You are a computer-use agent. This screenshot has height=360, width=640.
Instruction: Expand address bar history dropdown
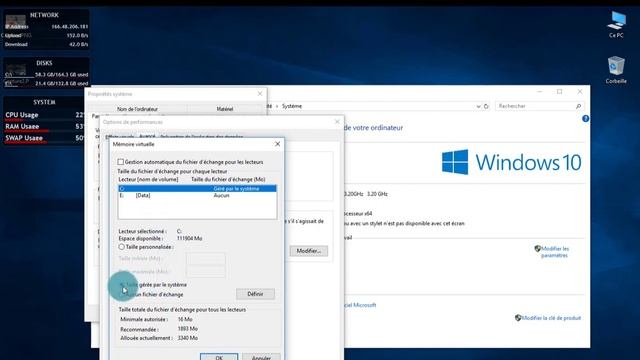point(478,106)
